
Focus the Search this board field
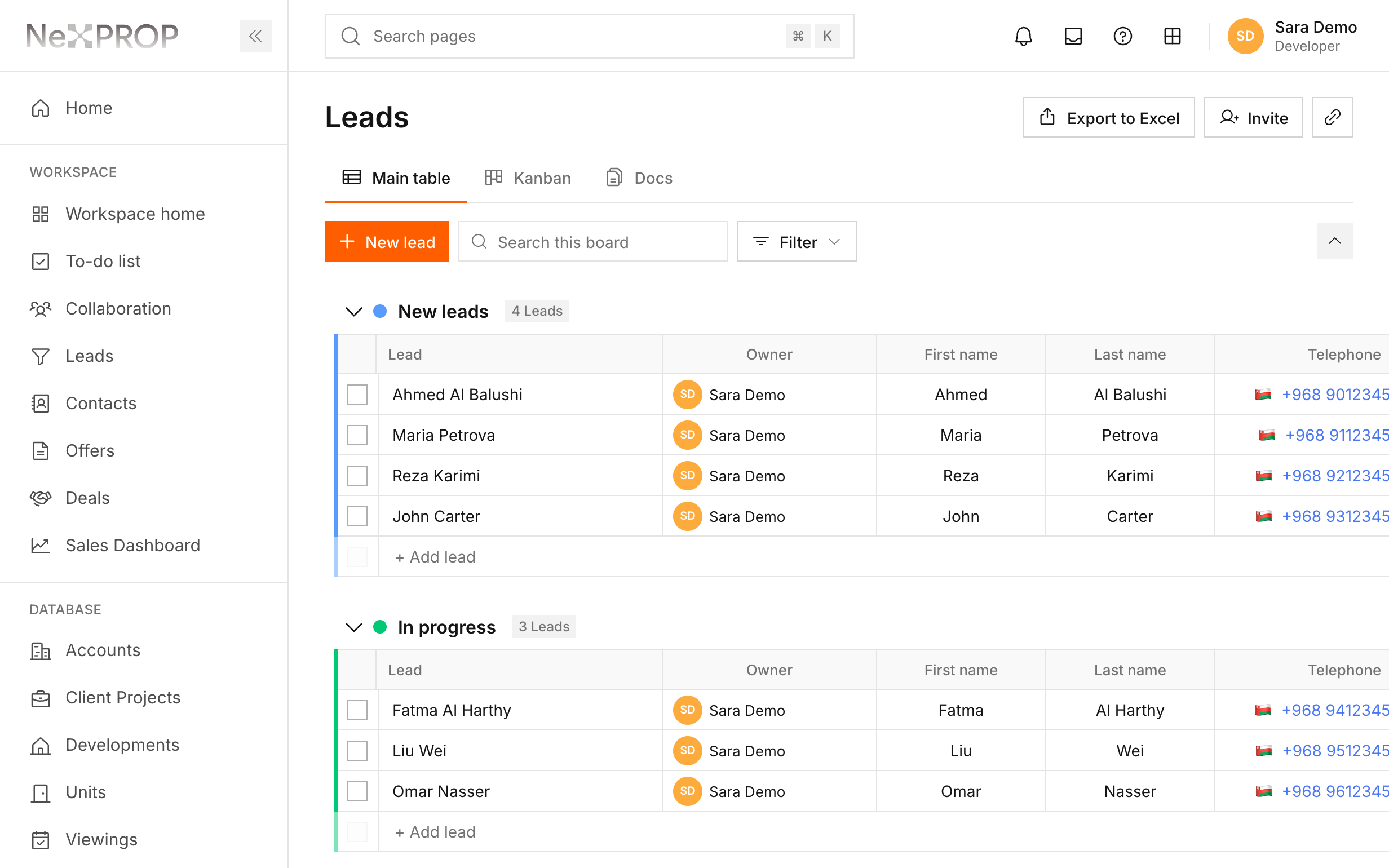[x=593, y=242]
